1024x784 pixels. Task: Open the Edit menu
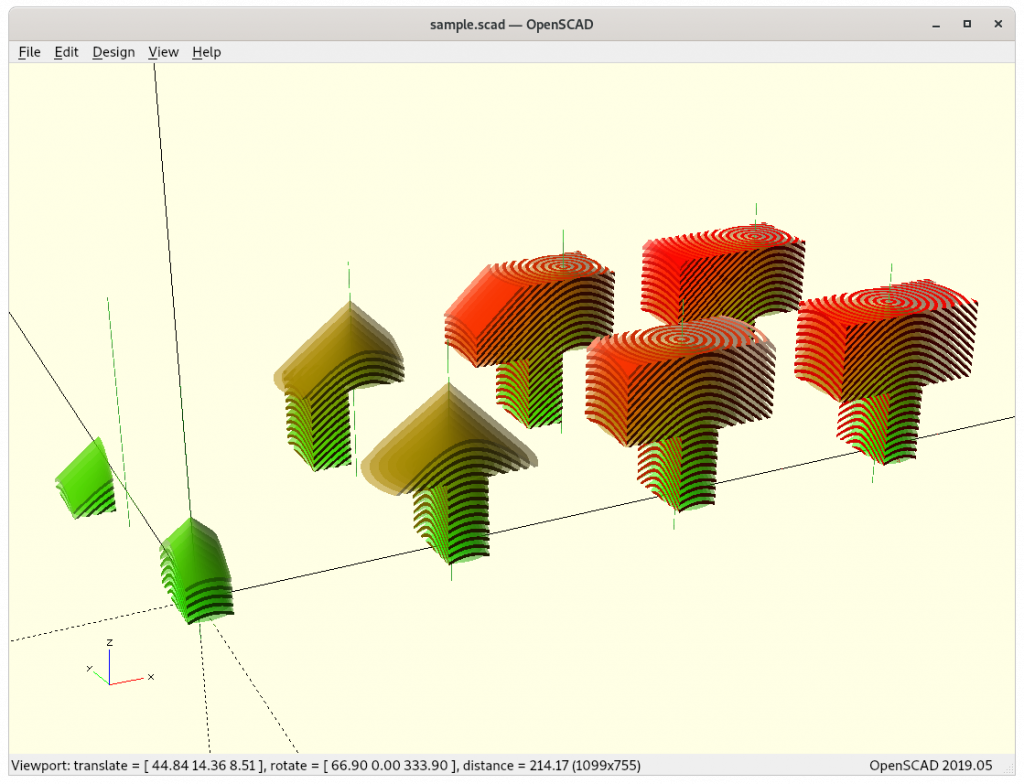tap(66, 52)
